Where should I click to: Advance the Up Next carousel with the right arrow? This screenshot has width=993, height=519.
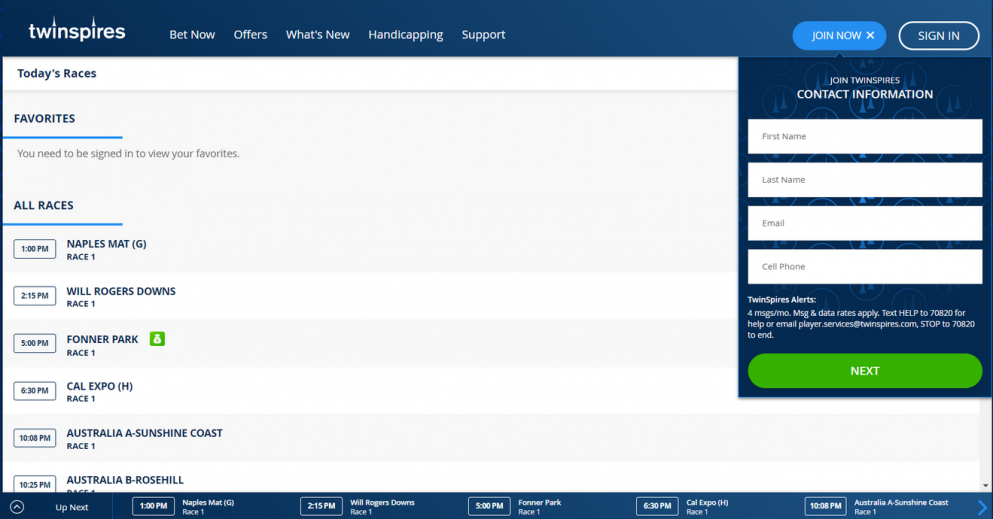tap(982, 507)
